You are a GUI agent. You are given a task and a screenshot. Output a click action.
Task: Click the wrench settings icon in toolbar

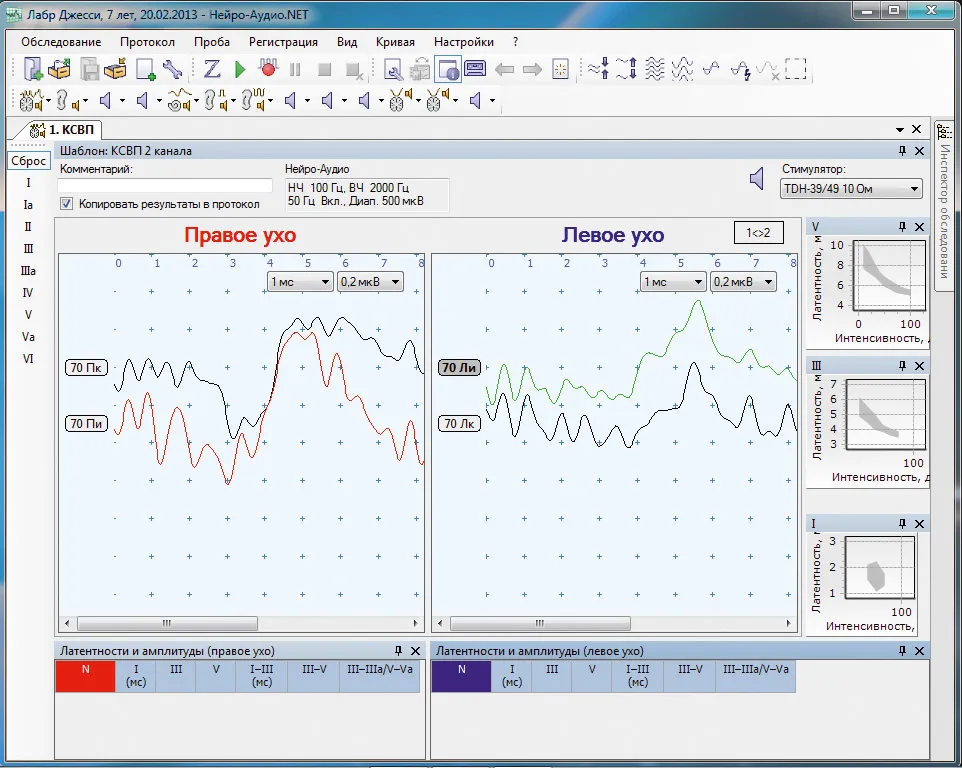(172, 69)
